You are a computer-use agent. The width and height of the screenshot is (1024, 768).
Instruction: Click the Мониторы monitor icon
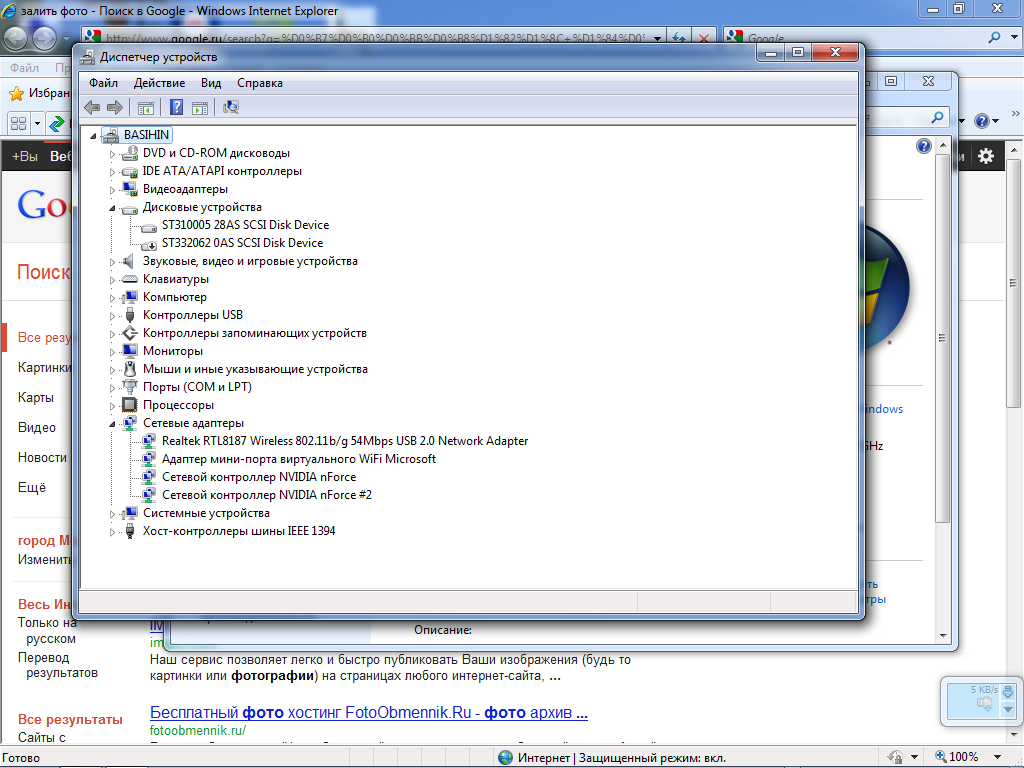(x=130, y=351)
